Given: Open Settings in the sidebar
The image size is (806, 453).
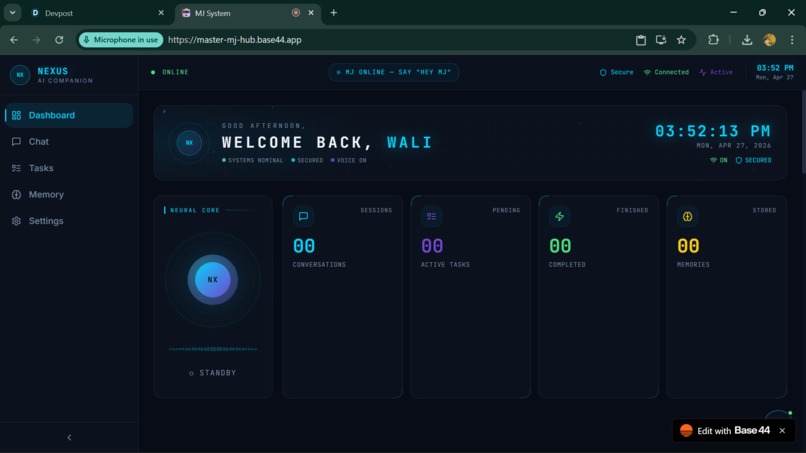Looking at the screenshot, I should 69,221.
